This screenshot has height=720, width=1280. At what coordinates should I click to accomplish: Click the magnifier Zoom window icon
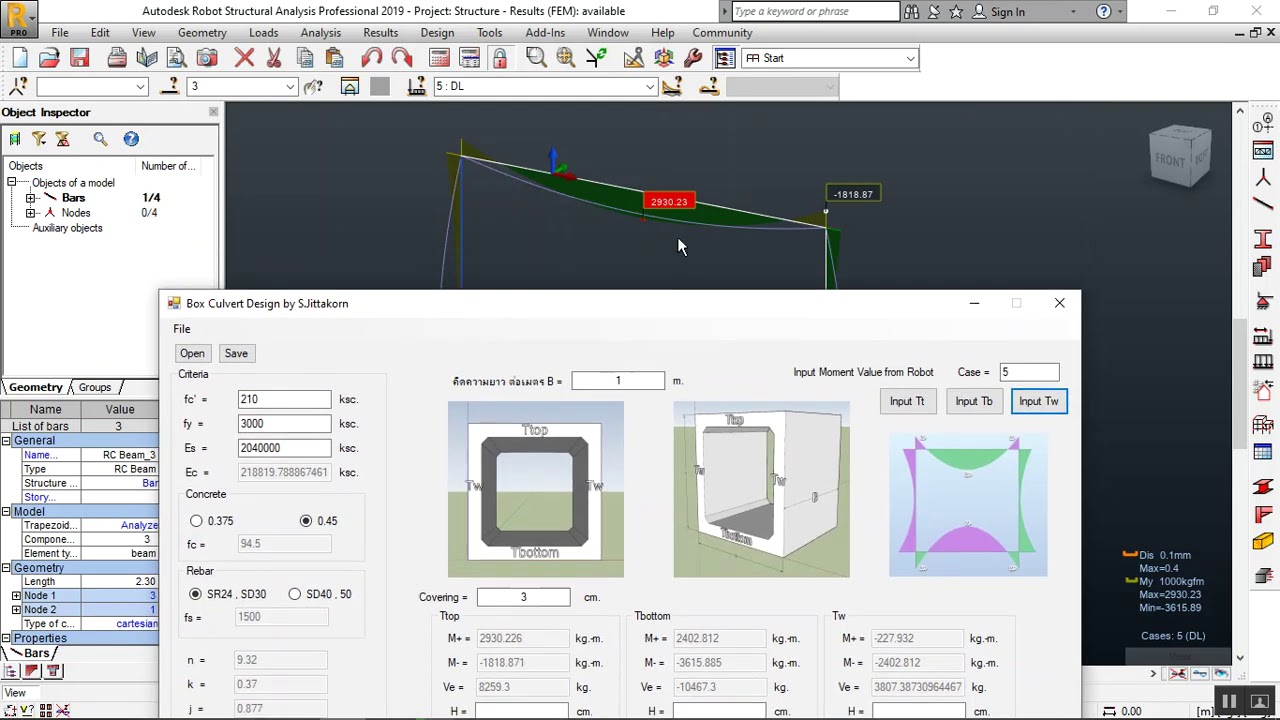[536, 58]
